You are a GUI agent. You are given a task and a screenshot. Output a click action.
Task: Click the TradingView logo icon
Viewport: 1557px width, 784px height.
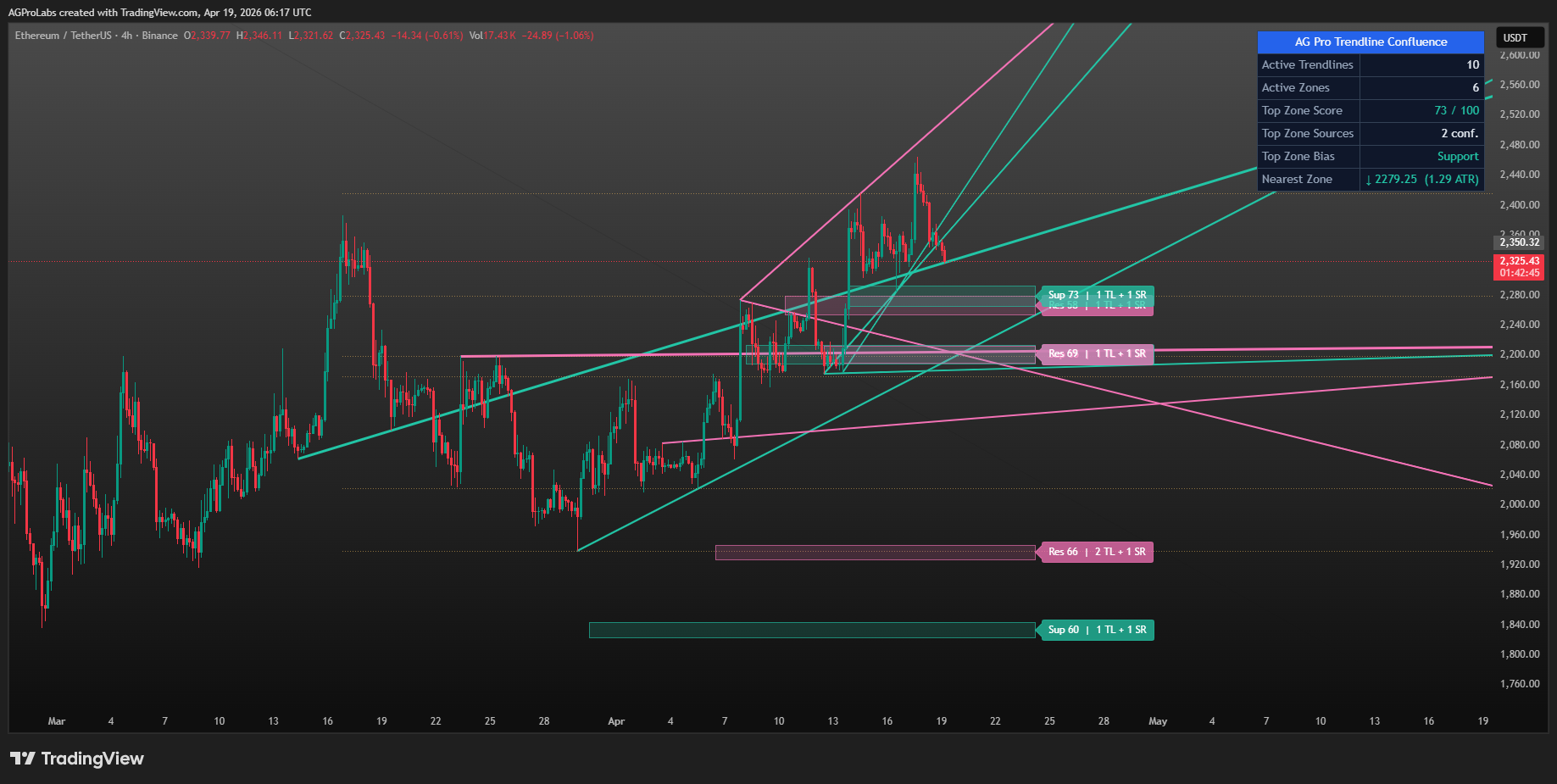(23, 759)
